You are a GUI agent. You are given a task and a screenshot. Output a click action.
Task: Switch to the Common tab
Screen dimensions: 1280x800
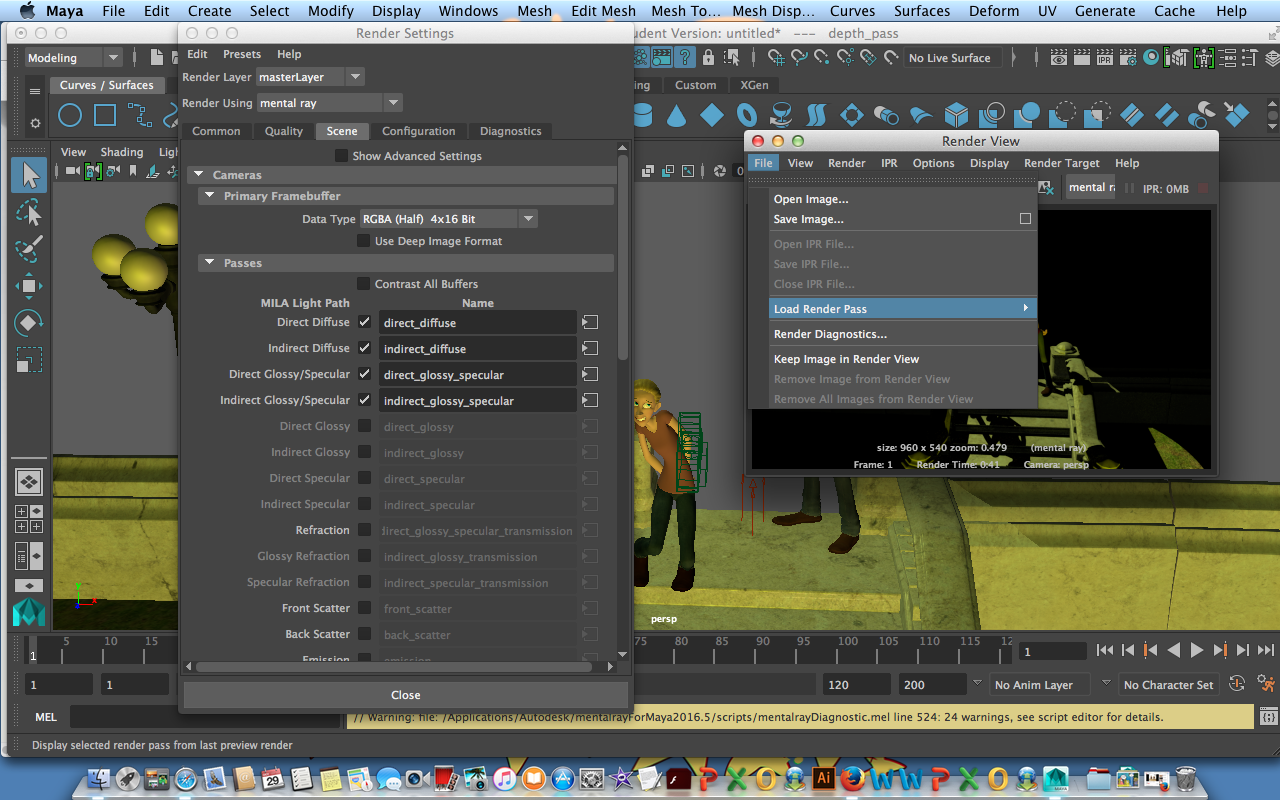coord(216,131)
